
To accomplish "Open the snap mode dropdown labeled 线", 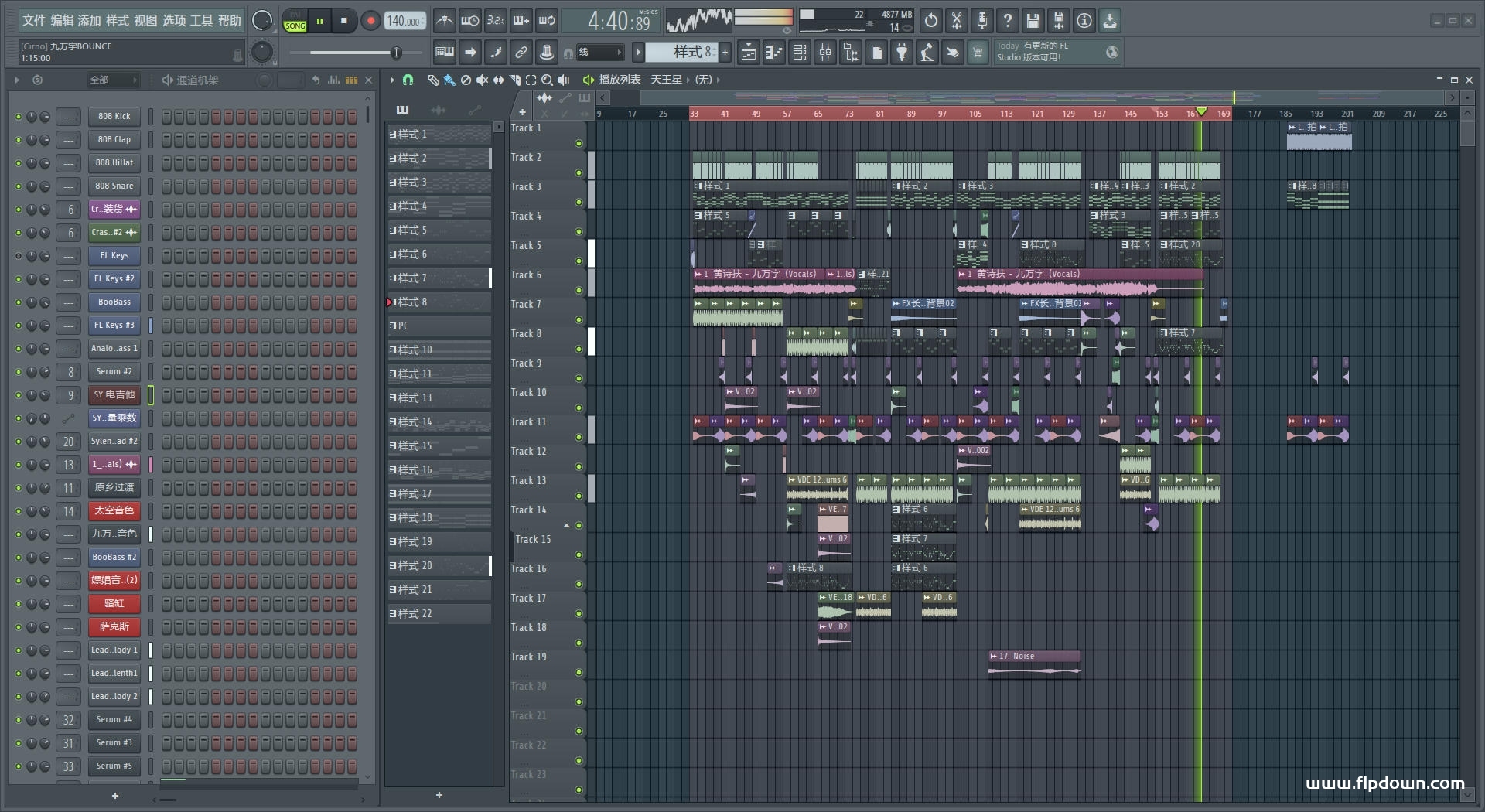I will [x=600, y=53].
